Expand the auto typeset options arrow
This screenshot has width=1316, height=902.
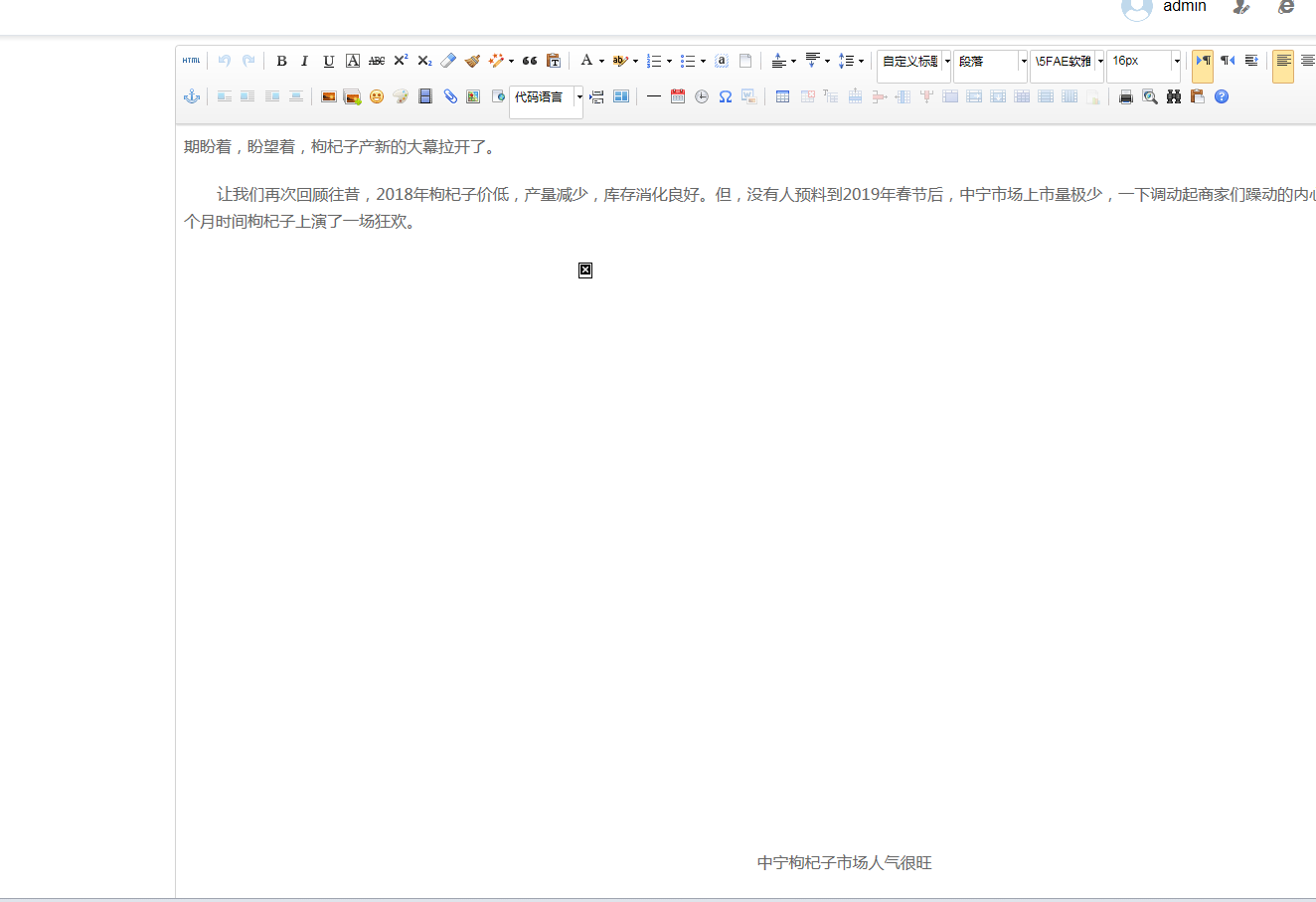511,61
